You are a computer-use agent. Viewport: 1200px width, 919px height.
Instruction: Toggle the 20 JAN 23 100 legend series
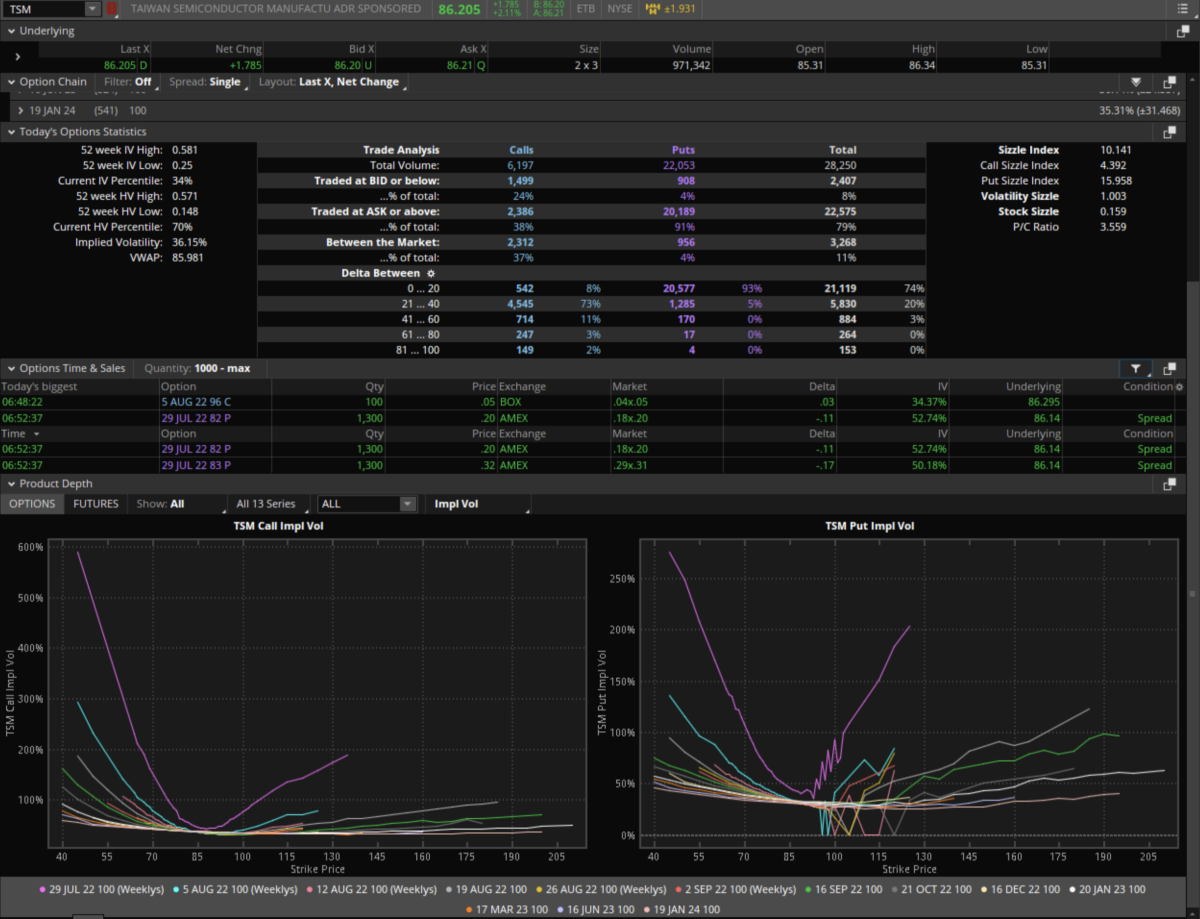[x=1103, y=889]
